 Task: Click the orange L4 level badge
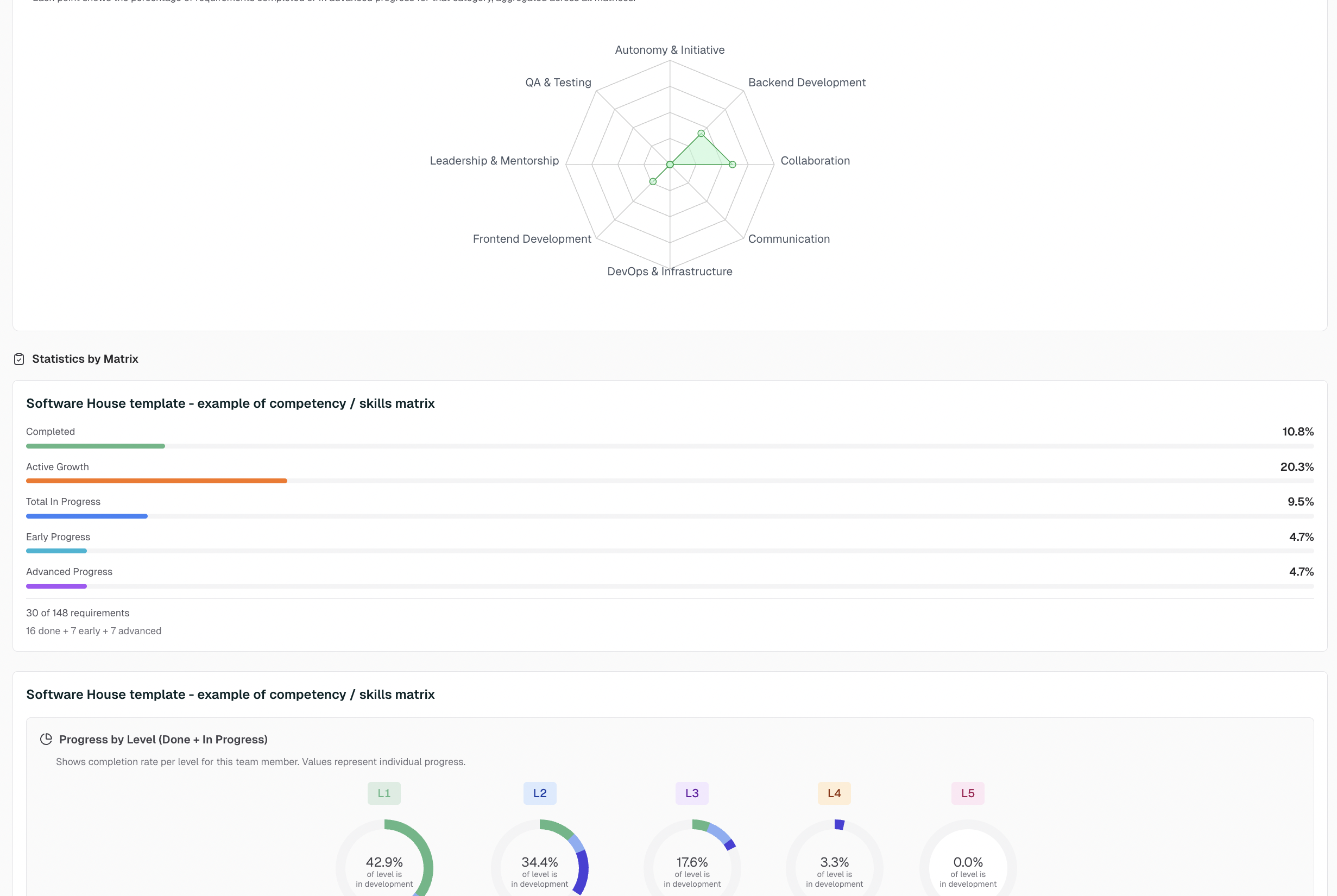coord(834,794)
